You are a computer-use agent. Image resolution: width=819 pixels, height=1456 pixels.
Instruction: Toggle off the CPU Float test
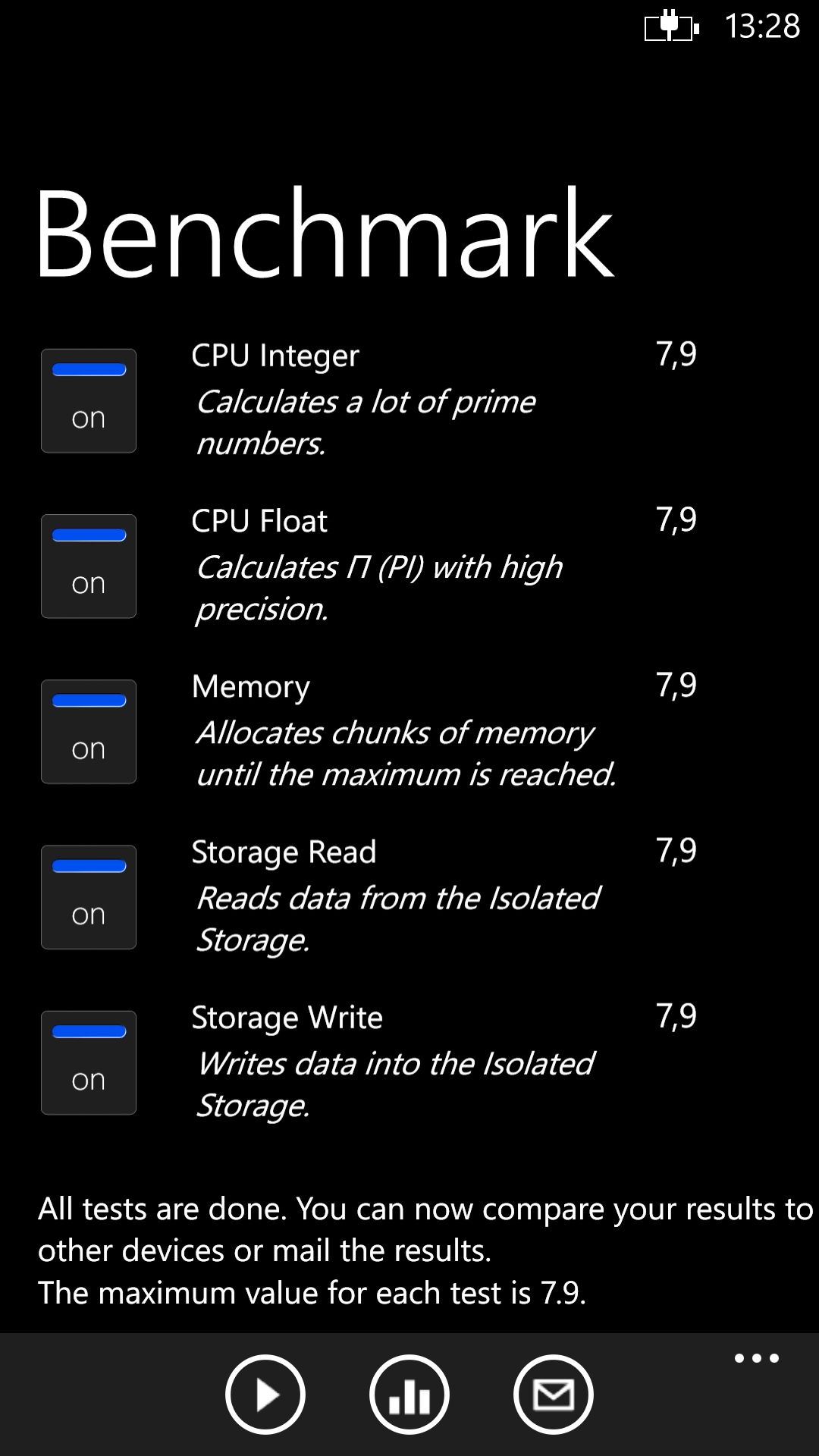(89, 566)
